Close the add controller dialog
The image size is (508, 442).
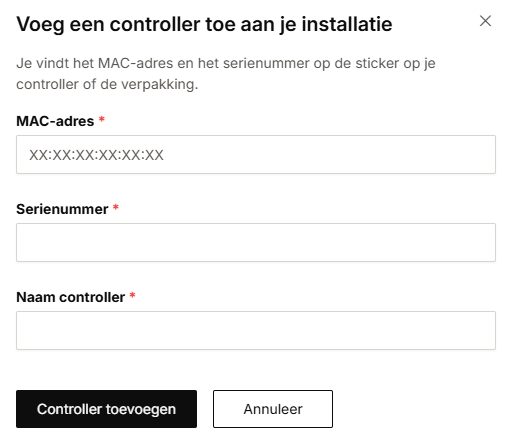click(x=485, y=21)
